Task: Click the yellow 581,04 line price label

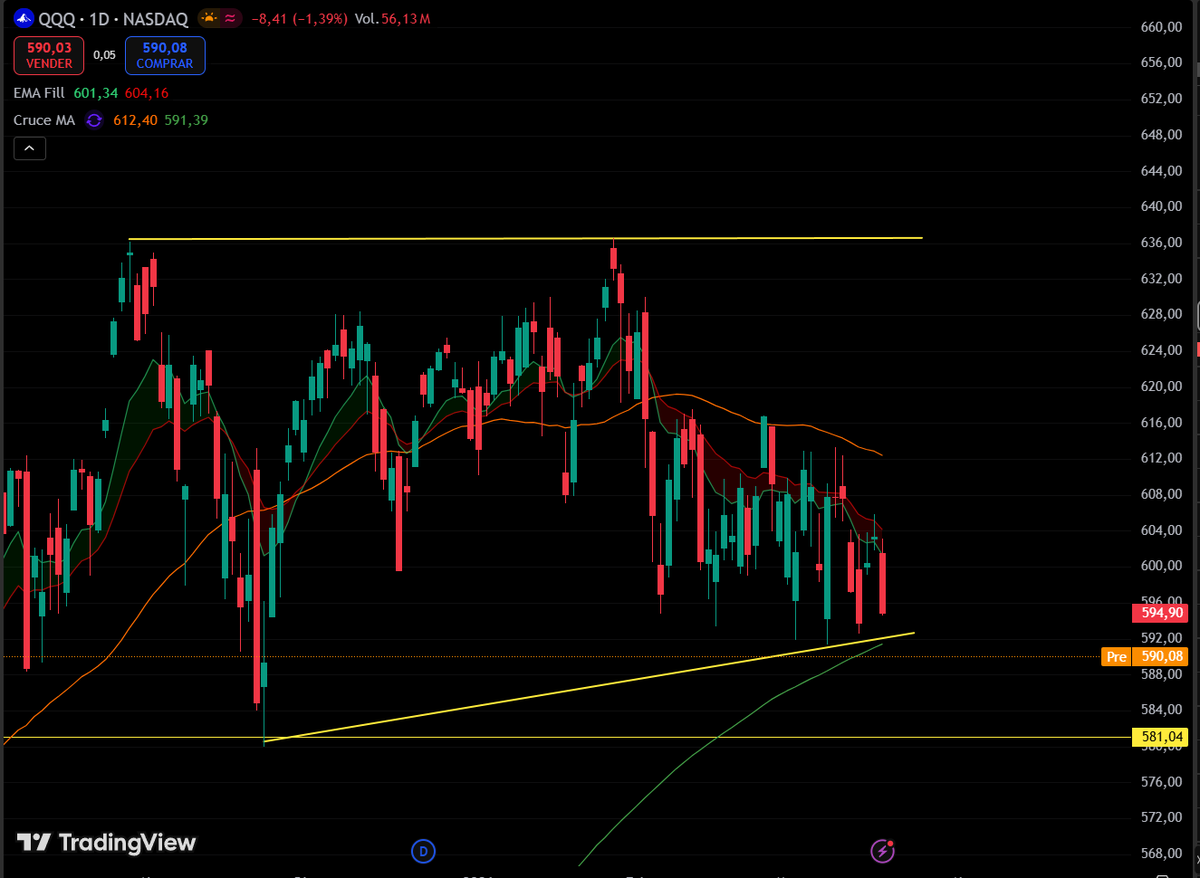Action: click(x=1160, y=738)
